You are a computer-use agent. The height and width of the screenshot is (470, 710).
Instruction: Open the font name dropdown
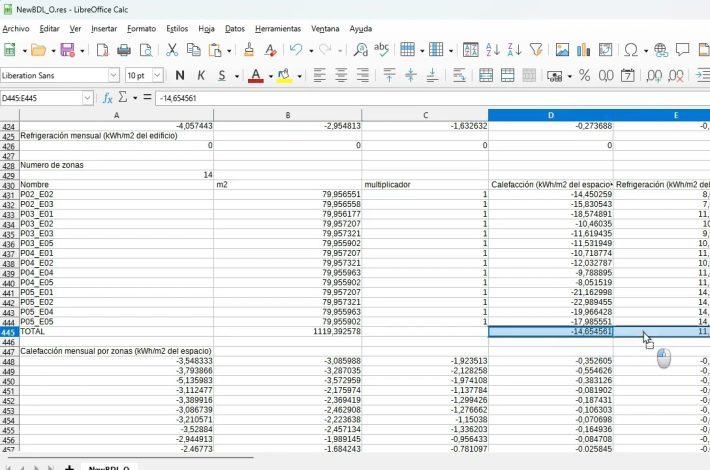tap(113, 75)
